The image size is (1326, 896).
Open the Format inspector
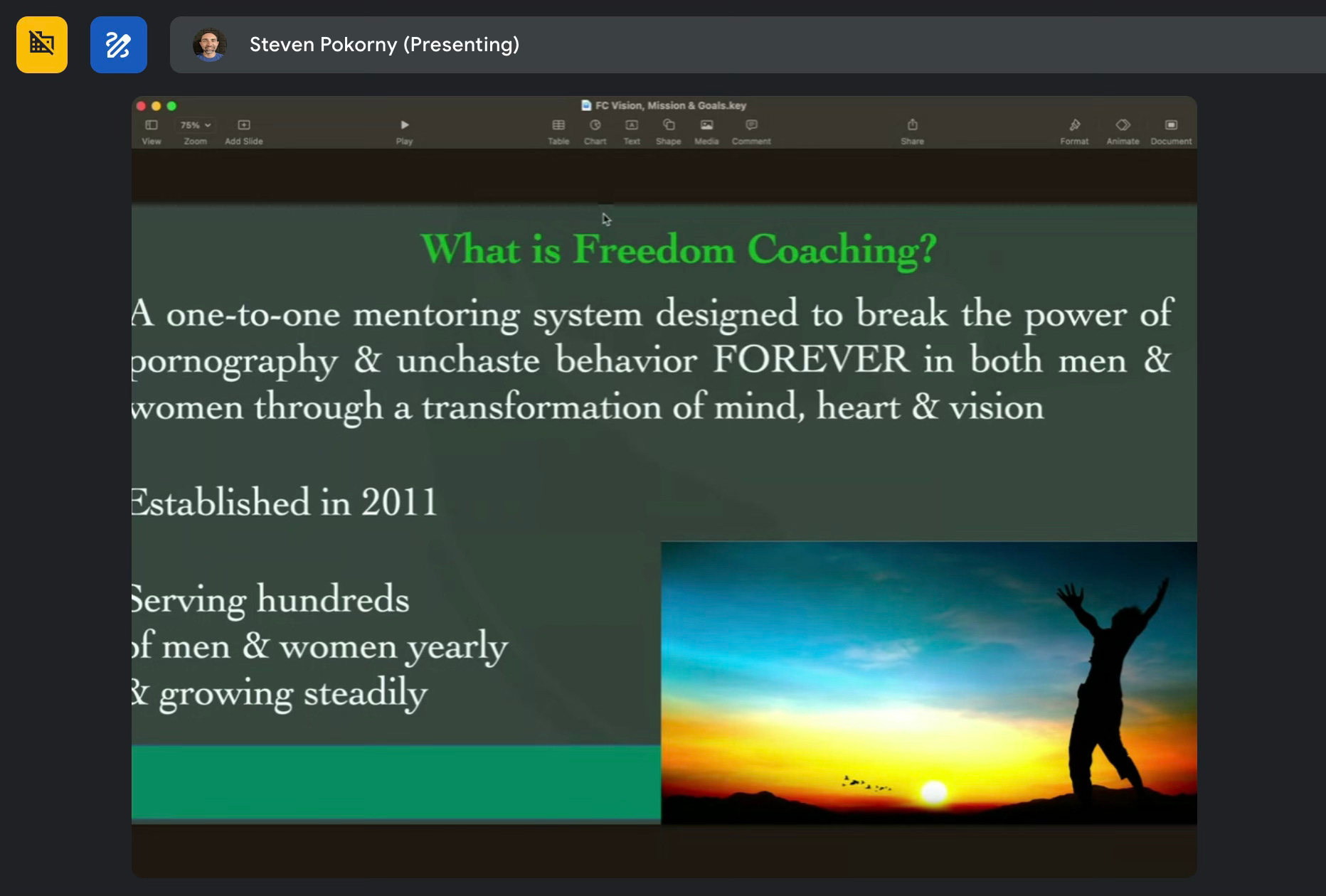1074,132
